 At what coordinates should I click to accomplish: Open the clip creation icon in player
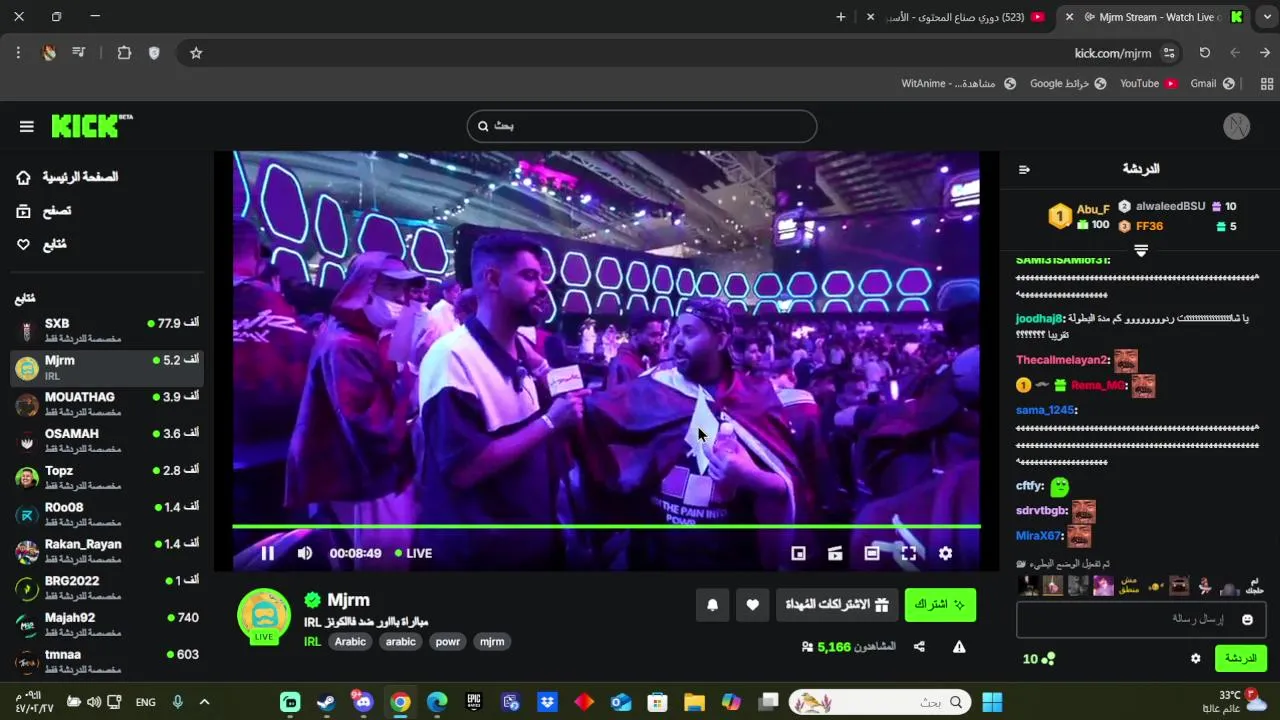point(835,553)
